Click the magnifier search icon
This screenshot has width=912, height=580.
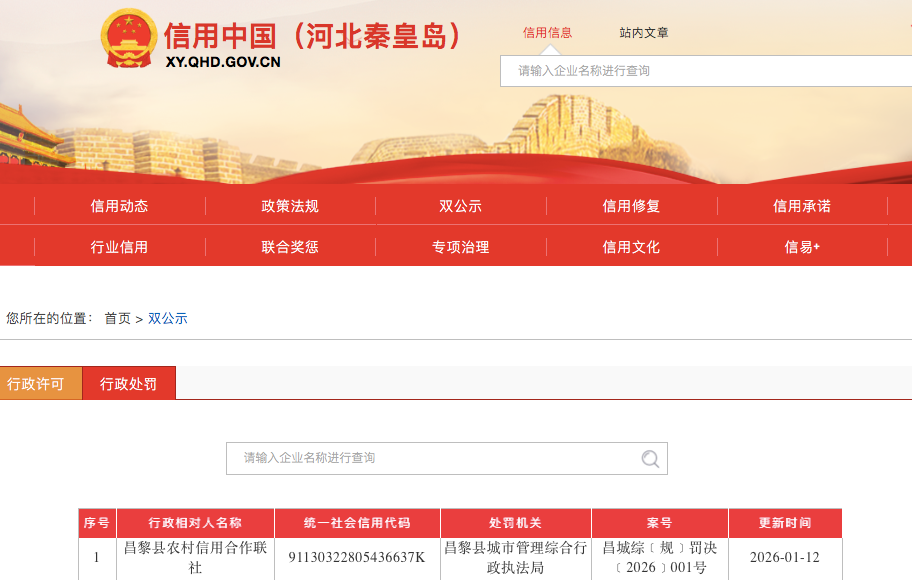[650, 459]
